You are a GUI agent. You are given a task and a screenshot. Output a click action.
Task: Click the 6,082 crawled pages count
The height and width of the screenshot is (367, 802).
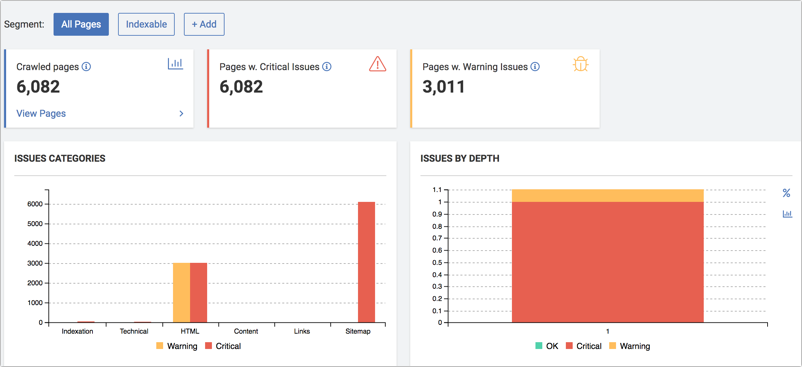[38, 87]
